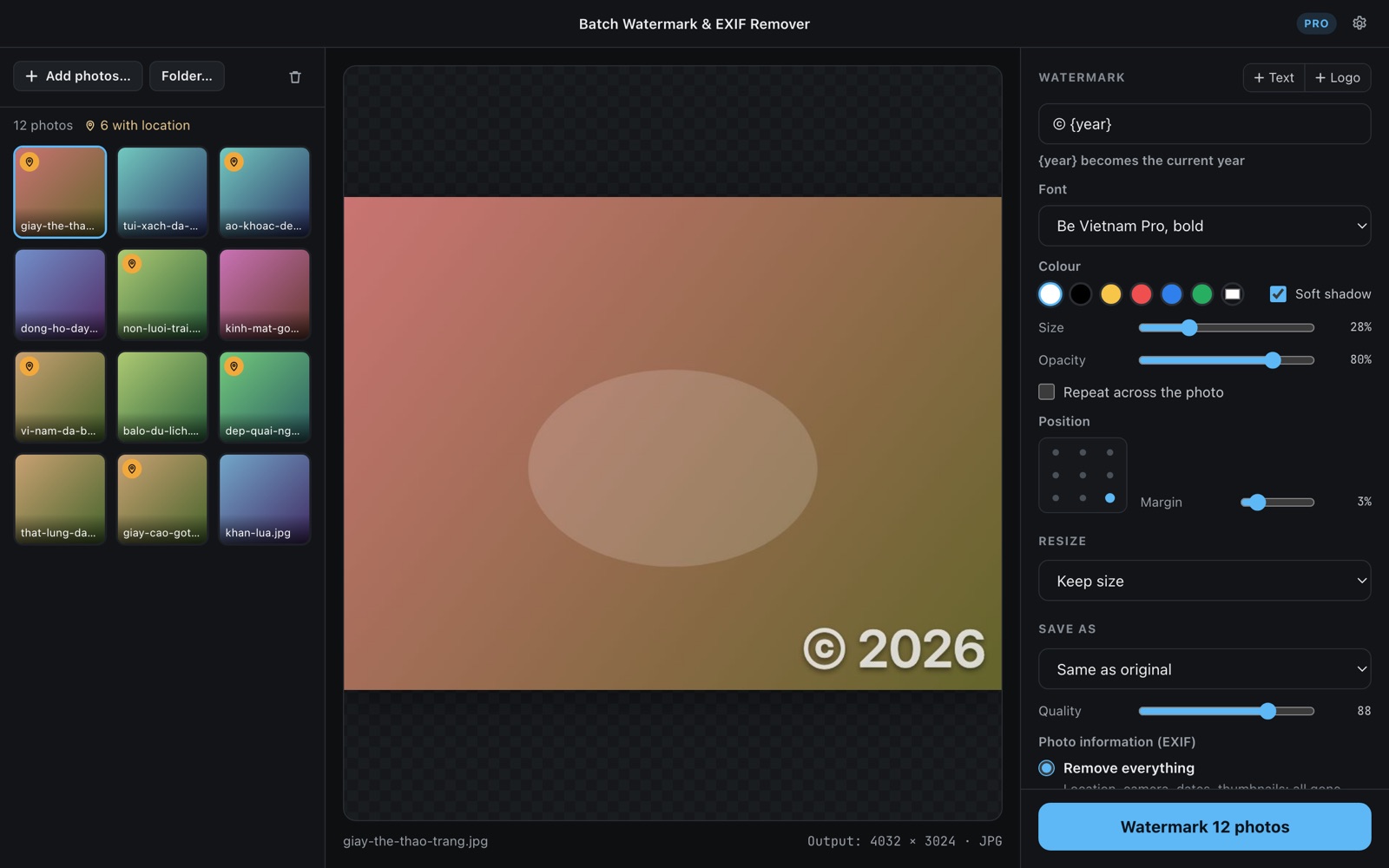Click the Opacity slider track
The image size is (1389, 868).
pos(1226,360)
